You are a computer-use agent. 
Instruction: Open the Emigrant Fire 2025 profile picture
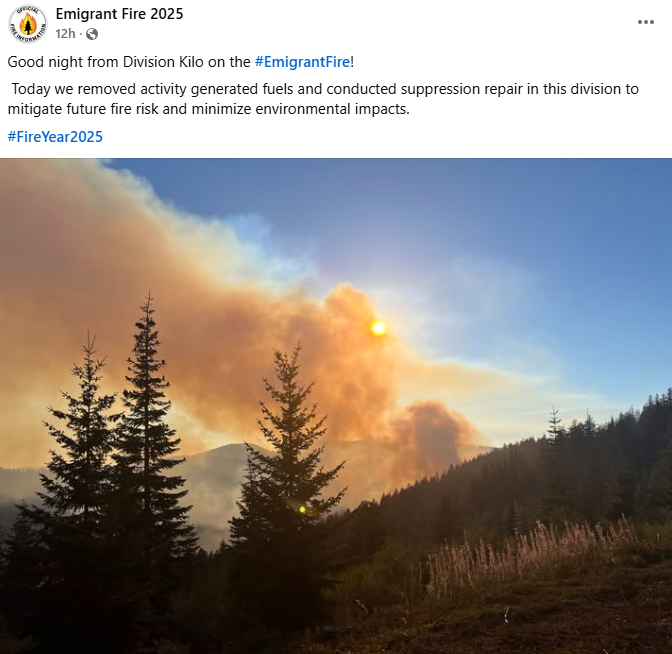point(28,24)
